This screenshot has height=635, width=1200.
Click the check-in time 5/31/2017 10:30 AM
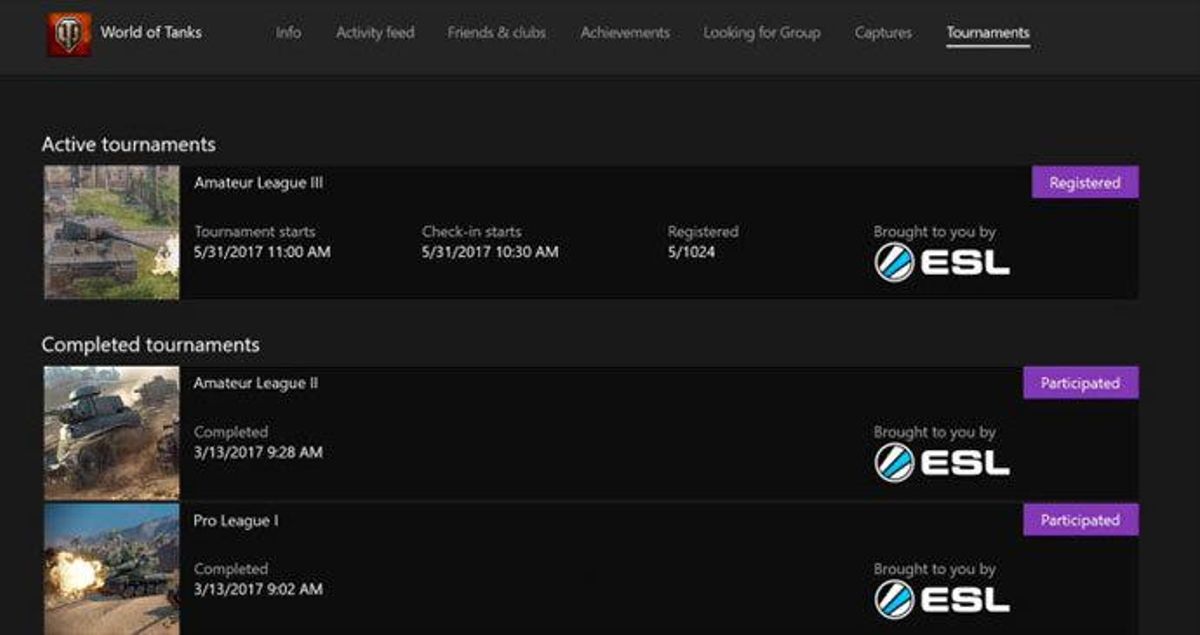490,252
